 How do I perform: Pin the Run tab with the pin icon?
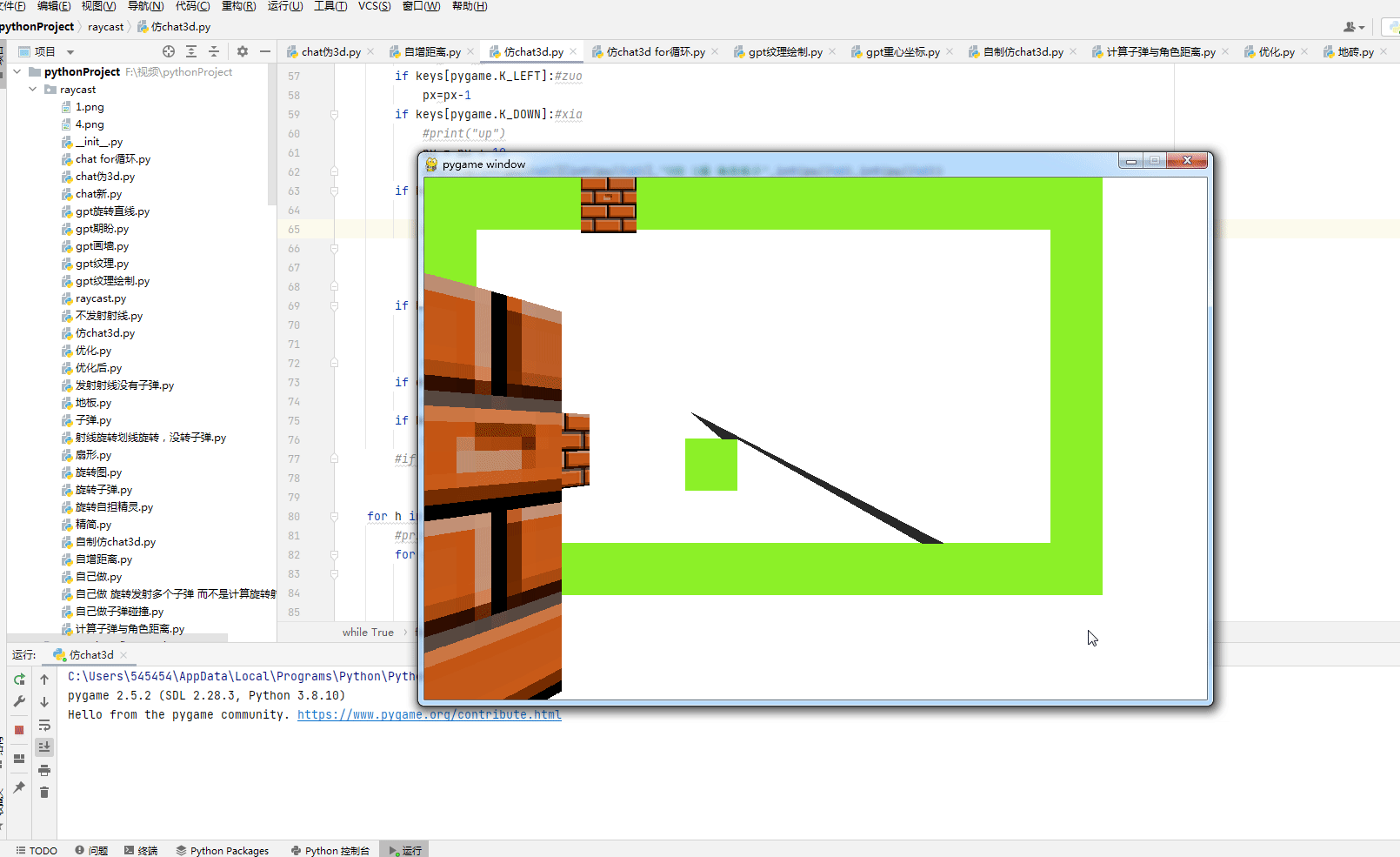[x=19, y=787]
